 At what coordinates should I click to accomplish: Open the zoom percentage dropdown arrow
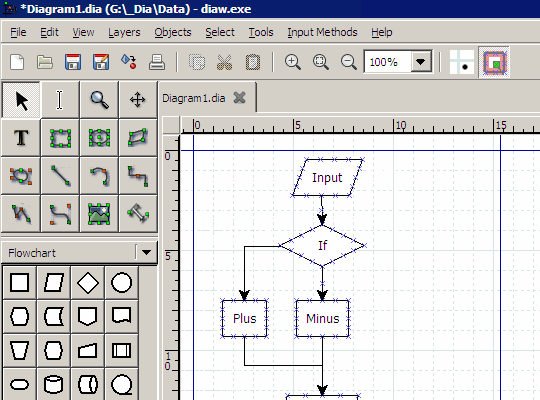(x=420, y=62)
